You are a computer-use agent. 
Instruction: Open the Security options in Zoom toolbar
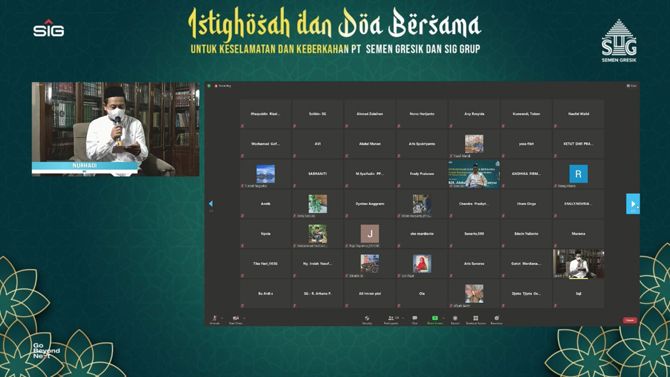click(367, 320)
